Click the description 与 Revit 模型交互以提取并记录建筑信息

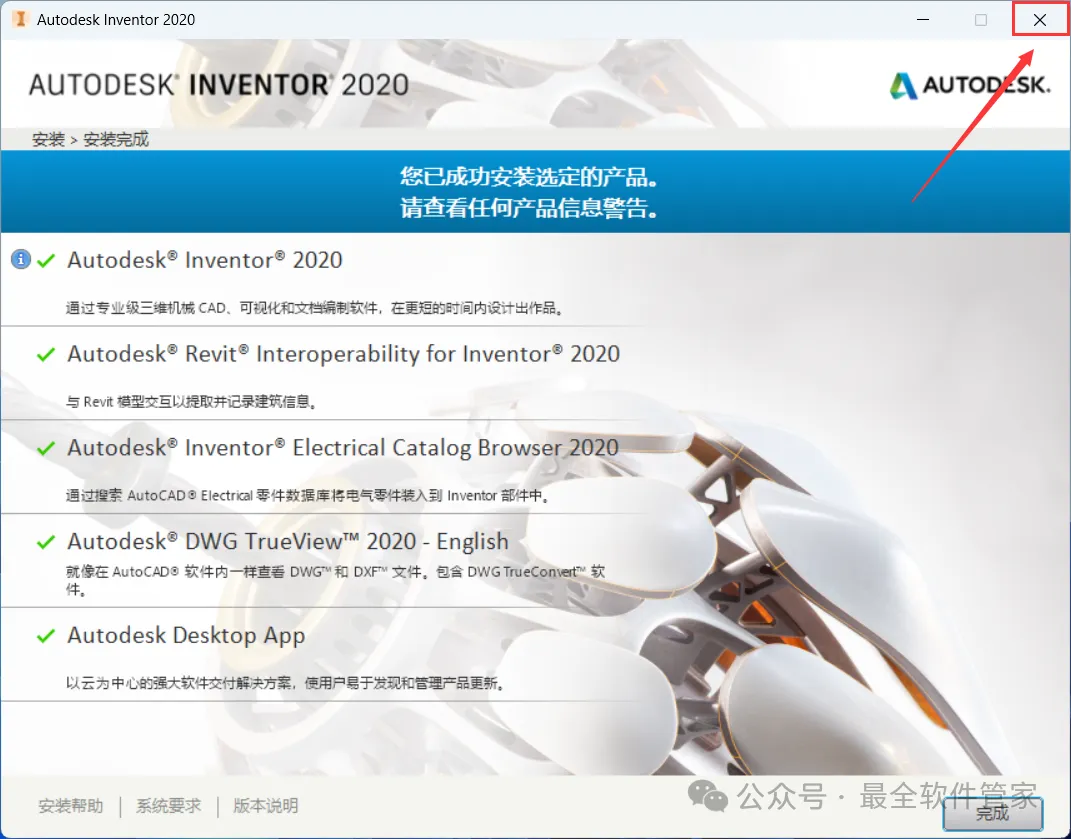click(192, 402)
